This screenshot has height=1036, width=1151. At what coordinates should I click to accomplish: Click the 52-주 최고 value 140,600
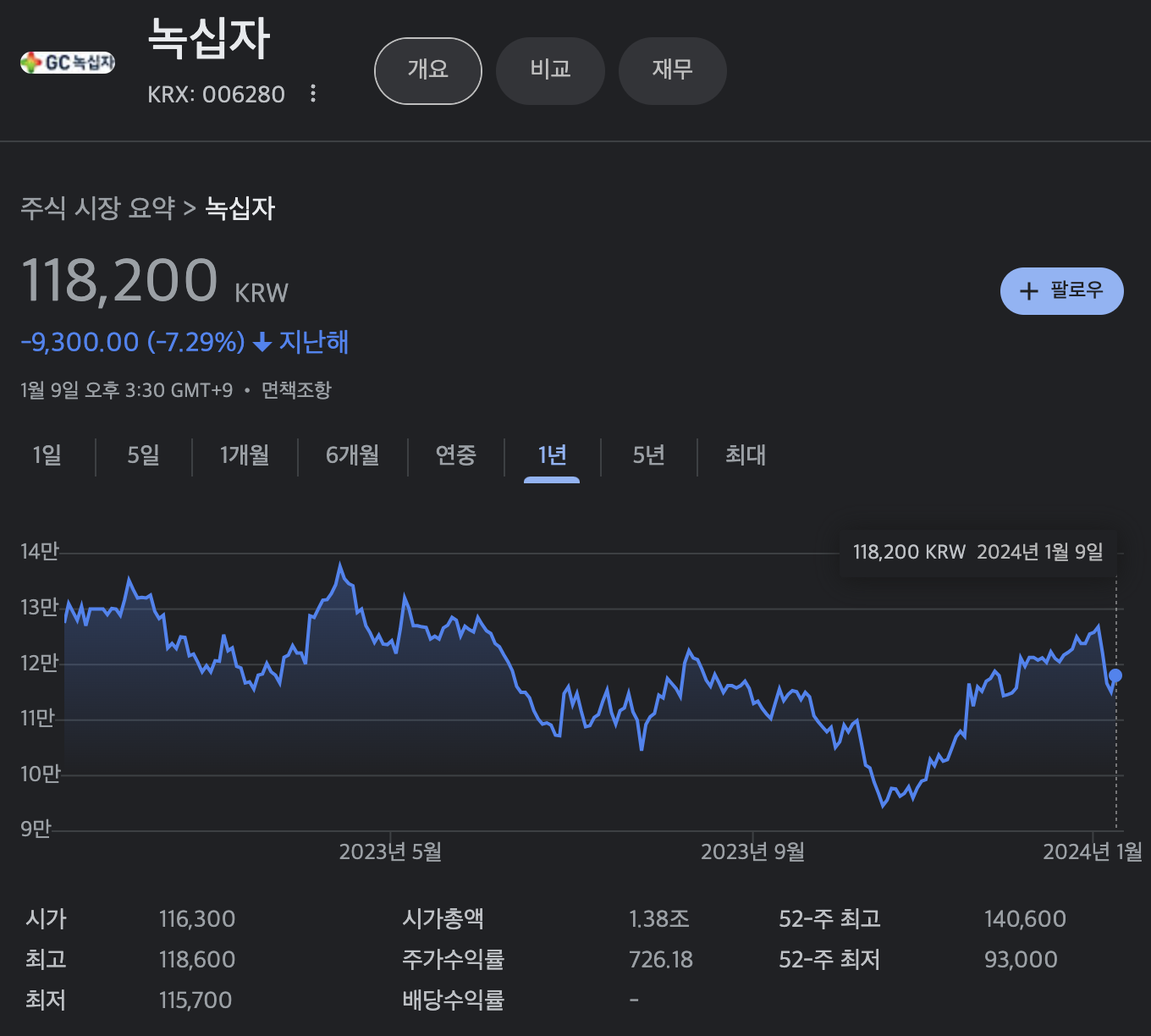1025,919
